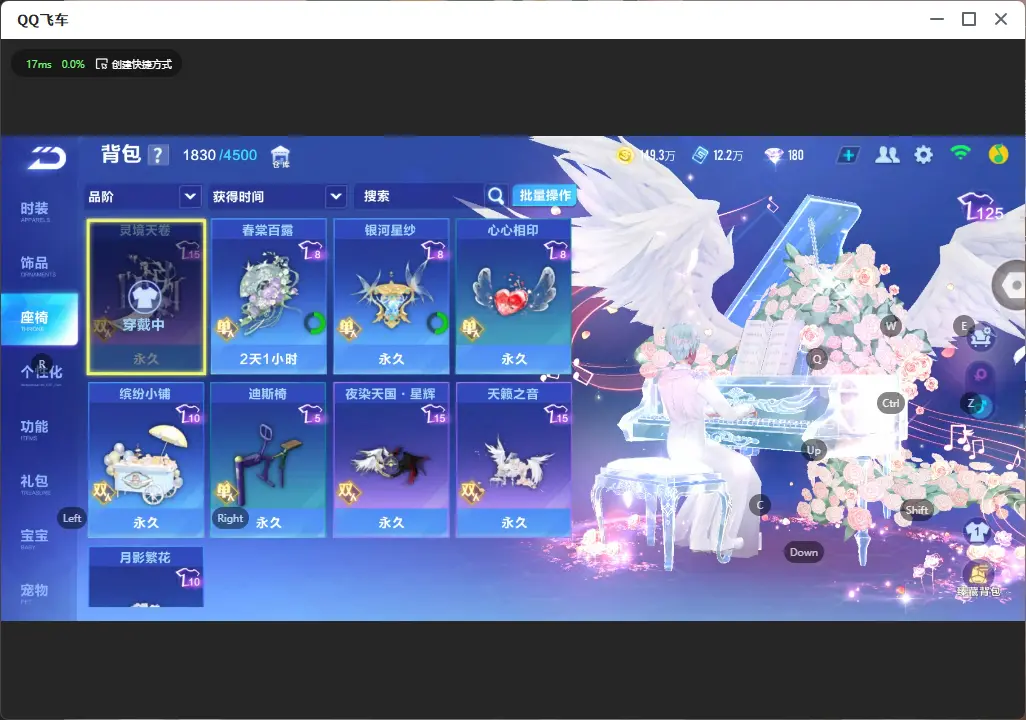Select the 春棠百露 seat item

coord(268,297)
